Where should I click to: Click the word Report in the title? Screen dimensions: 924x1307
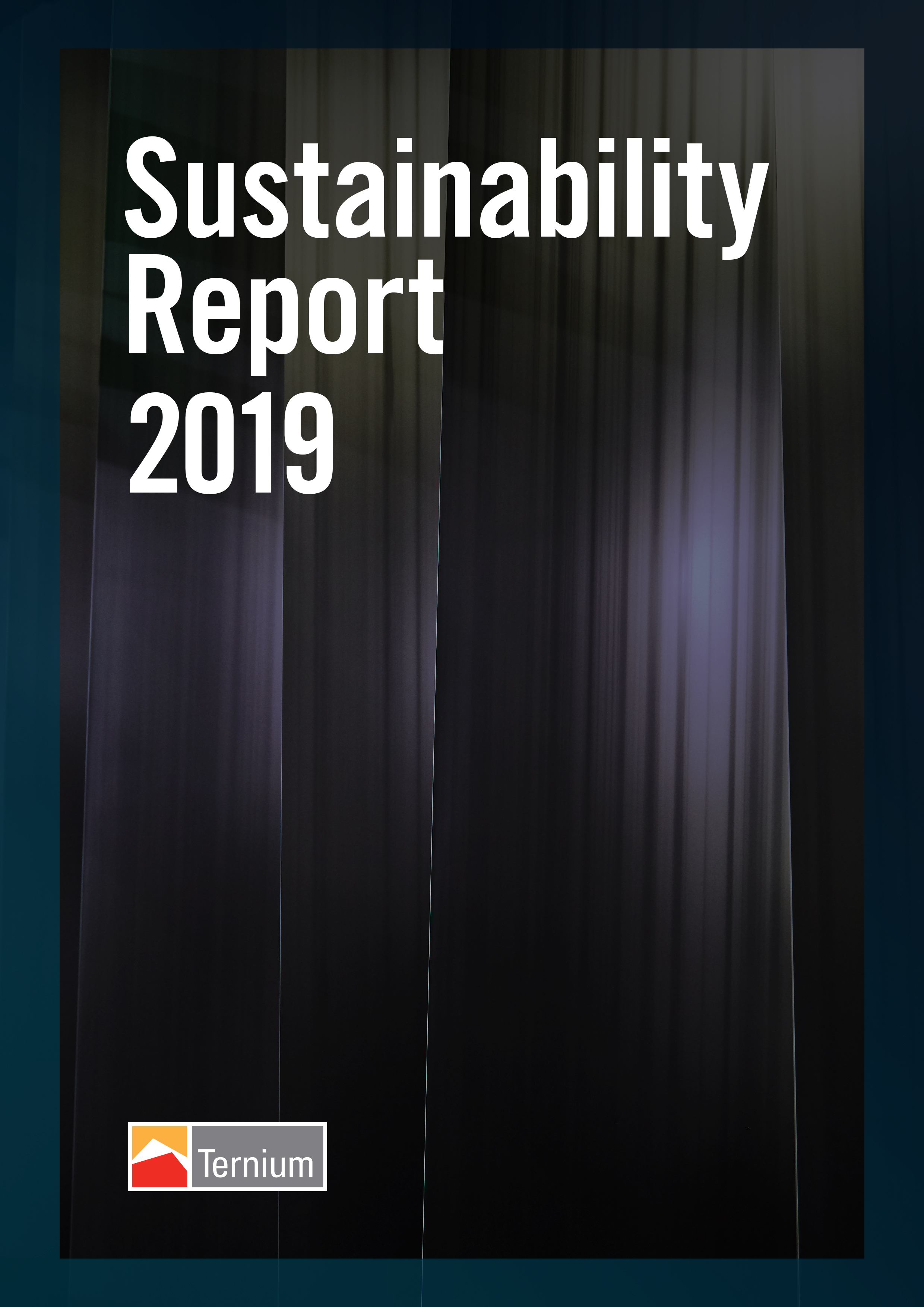click(x=285, y=310)
